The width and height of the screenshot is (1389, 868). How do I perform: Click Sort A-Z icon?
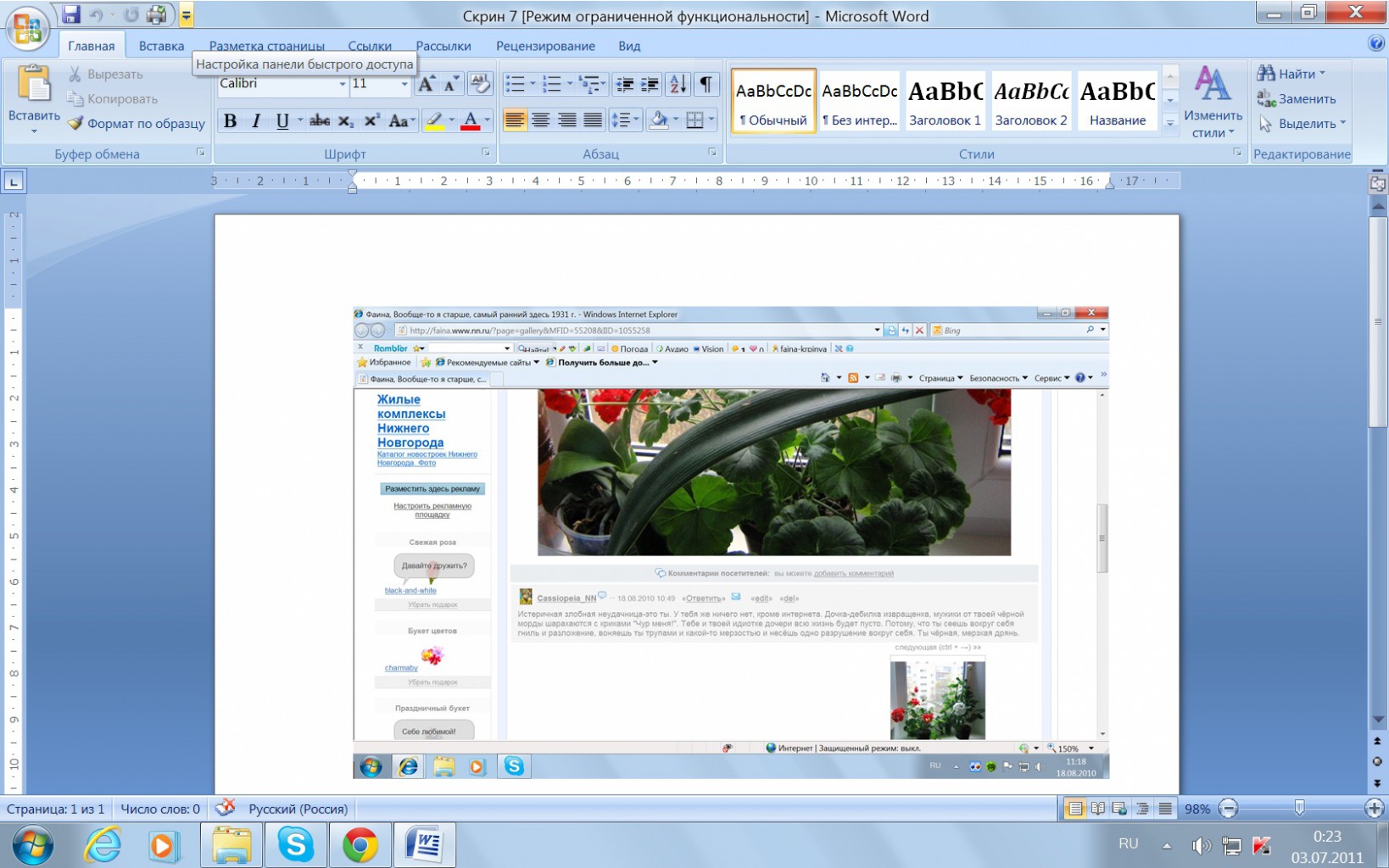pos(678,83)
